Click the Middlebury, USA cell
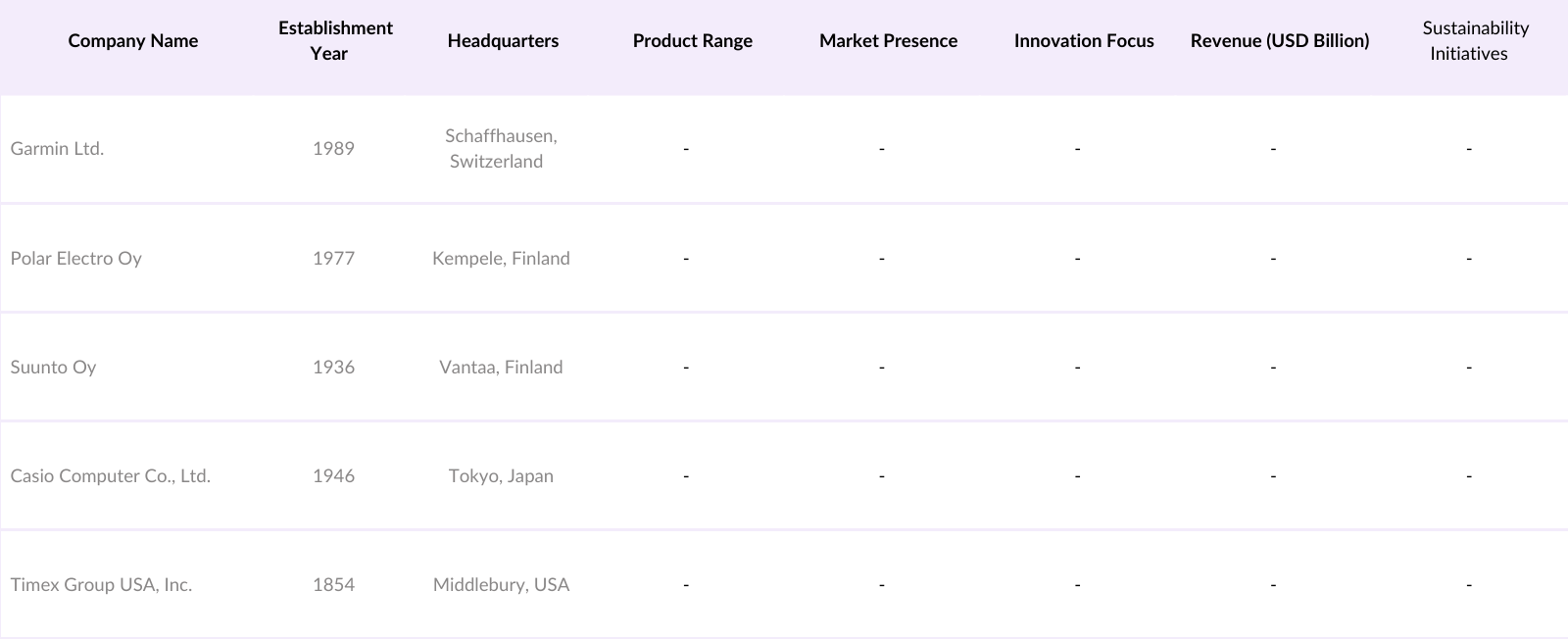1568x640 pixels. [501, 585]
